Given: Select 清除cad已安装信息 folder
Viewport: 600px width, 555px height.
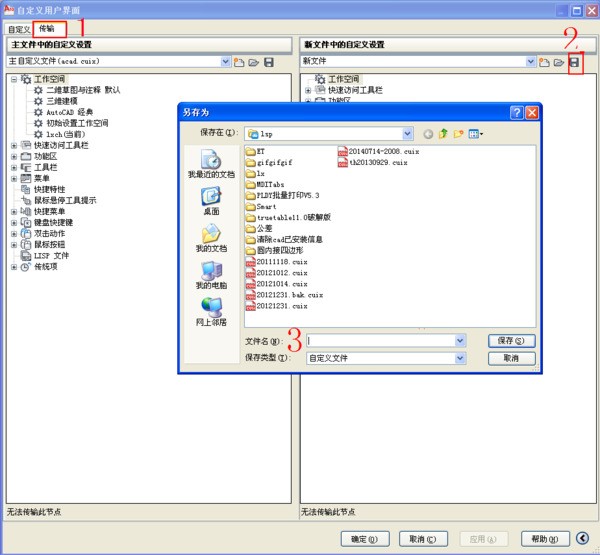Looking at the screenshot, I should pos(284,240).
